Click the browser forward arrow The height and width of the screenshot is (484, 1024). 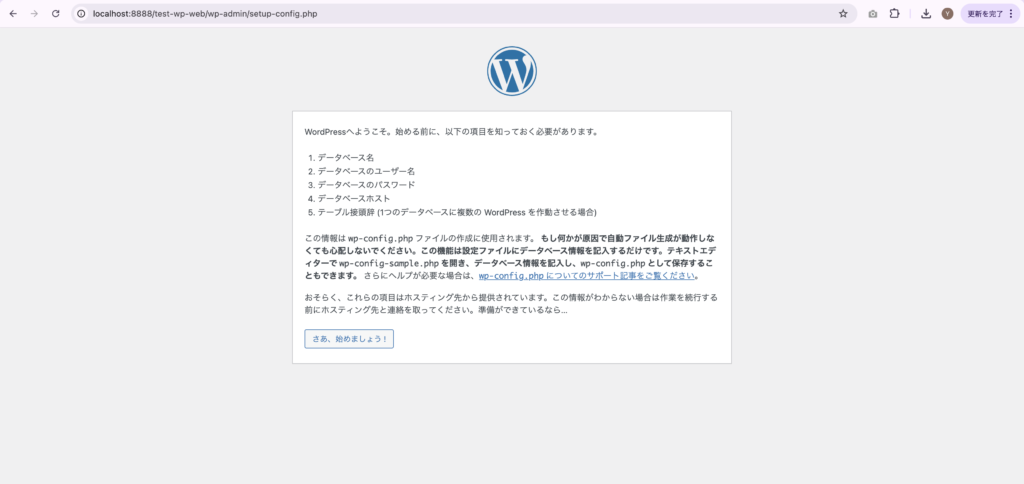click(x=34, y=13)
